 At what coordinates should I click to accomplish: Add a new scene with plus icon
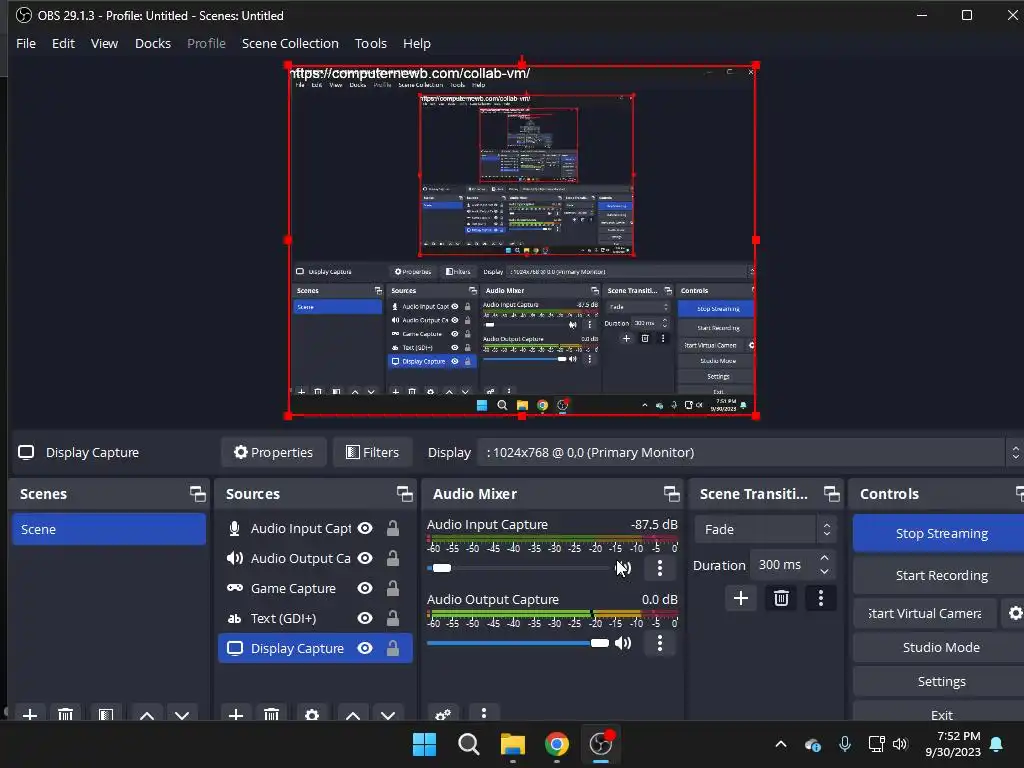[x=29, y=714]
